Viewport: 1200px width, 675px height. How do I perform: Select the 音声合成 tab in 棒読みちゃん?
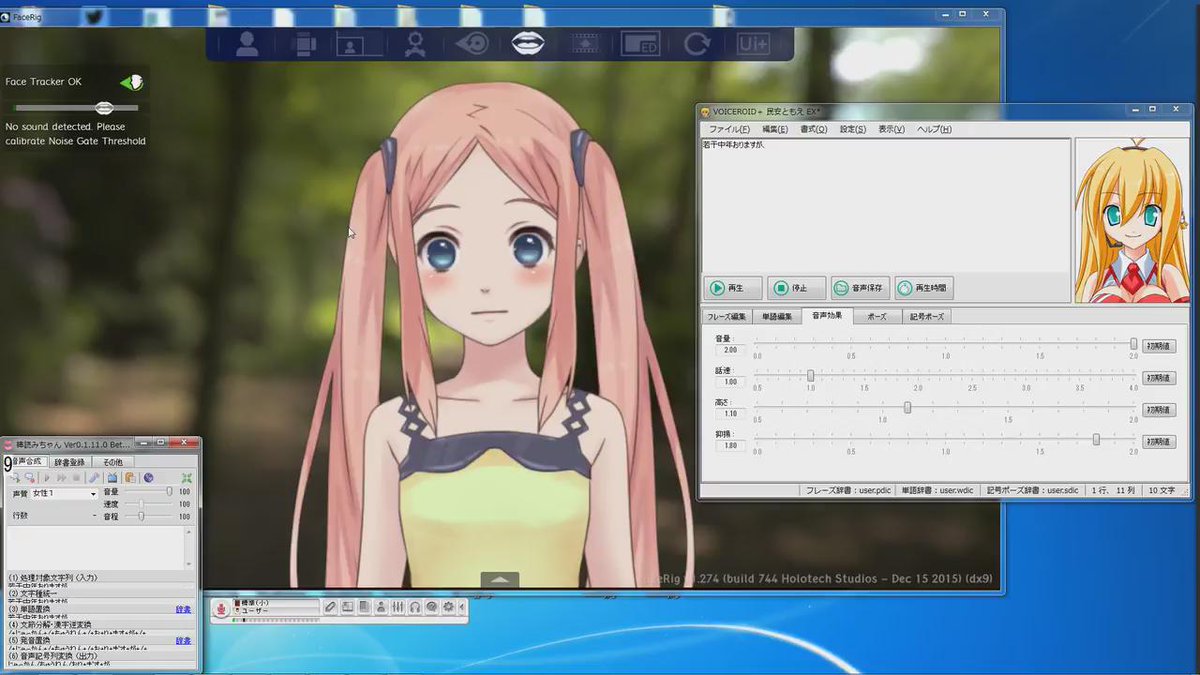(x=27, y=462)
